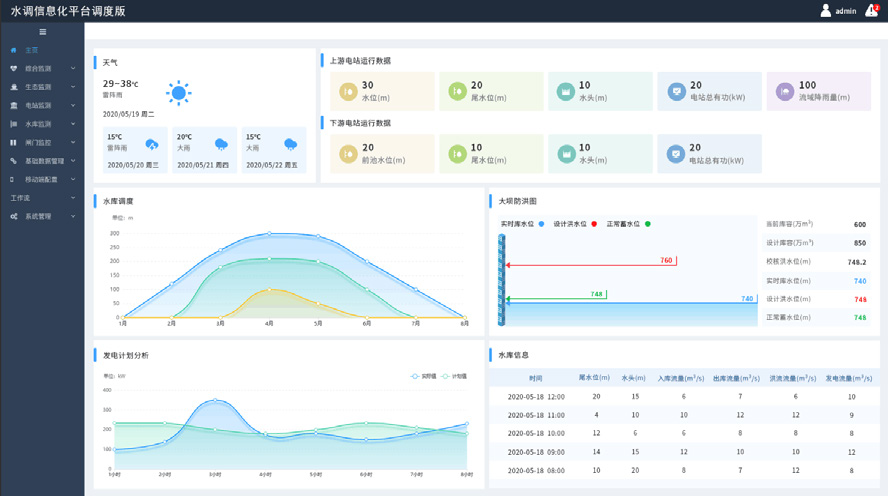Open the 工作流 sidebar menu item
This screenshot has width=888, height=496.
(22, 198)
